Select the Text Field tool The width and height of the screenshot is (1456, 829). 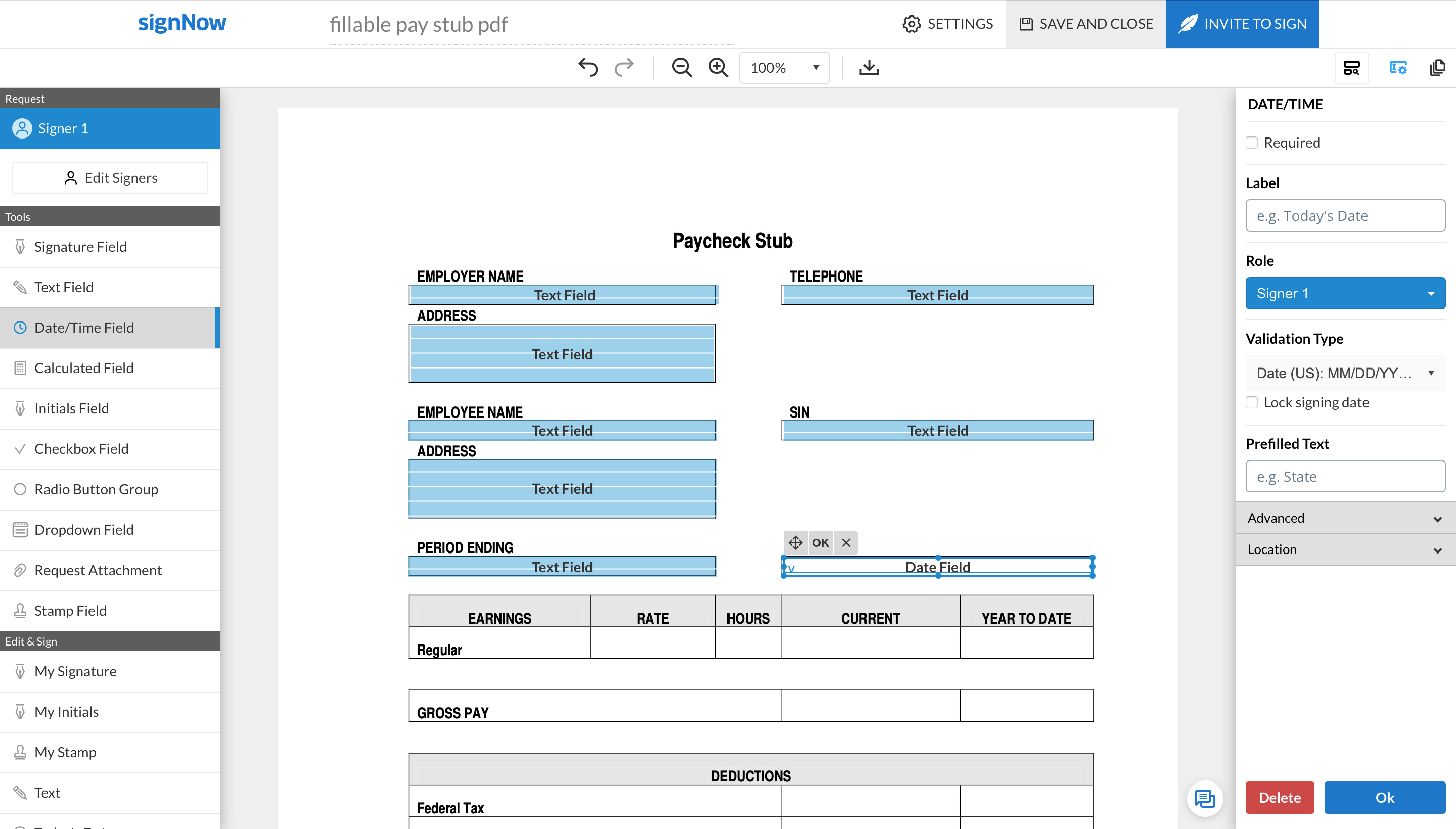[x=64, y=287]
